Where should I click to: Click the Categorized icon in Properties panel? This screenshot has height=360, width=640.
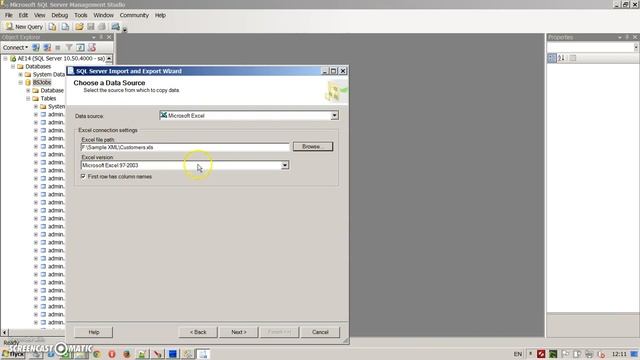[552, 58]
